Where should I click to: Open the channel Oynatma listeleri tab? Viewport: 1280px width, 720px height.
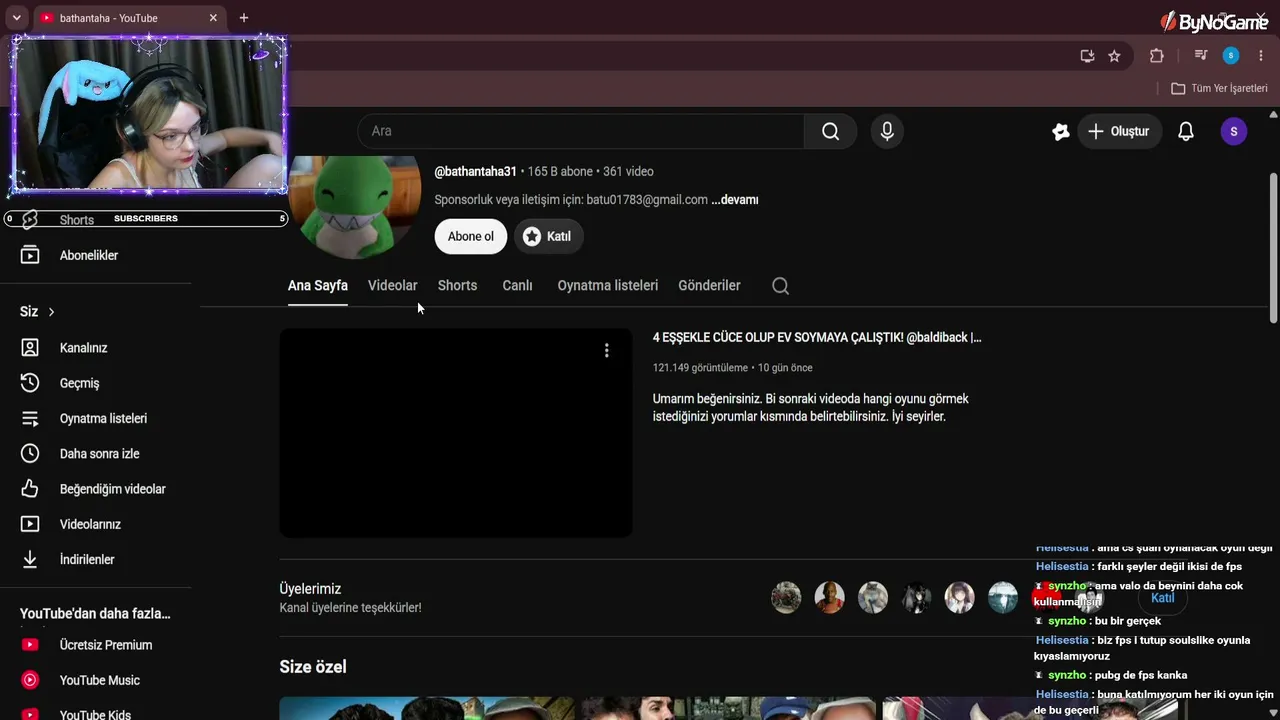tap(608, 286)
